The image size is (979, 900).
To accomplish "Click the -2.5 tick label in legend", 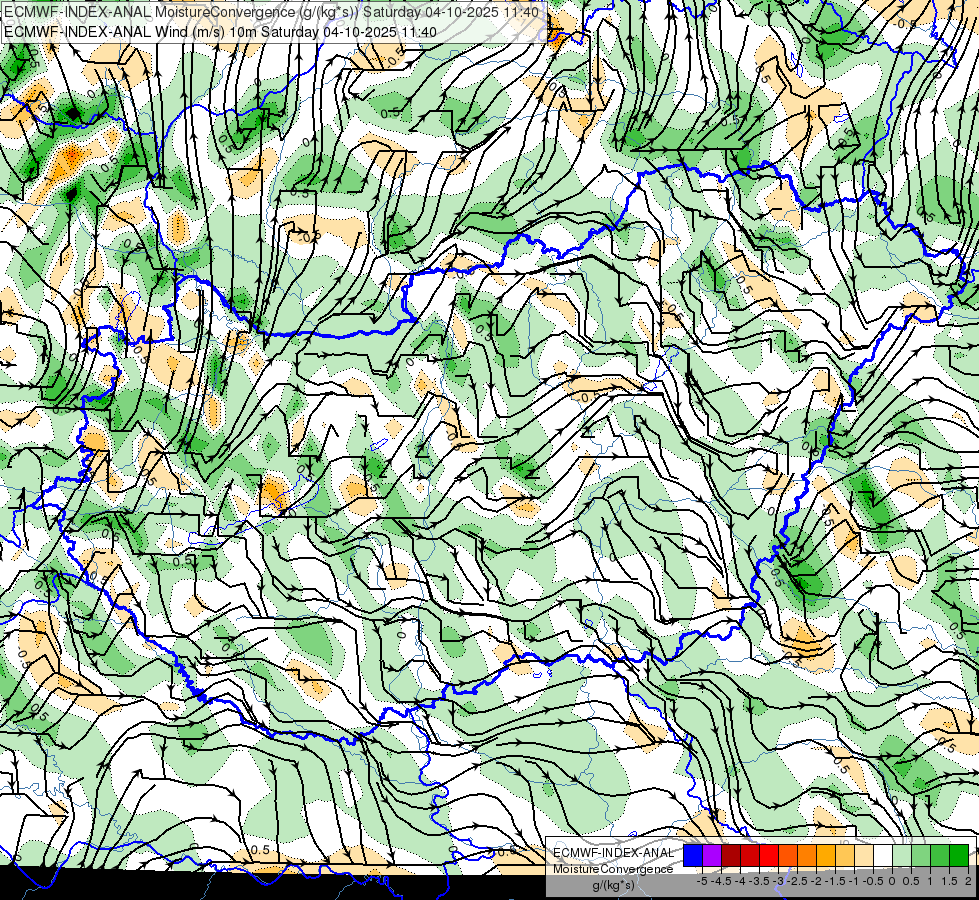I will tap(799, 881).
